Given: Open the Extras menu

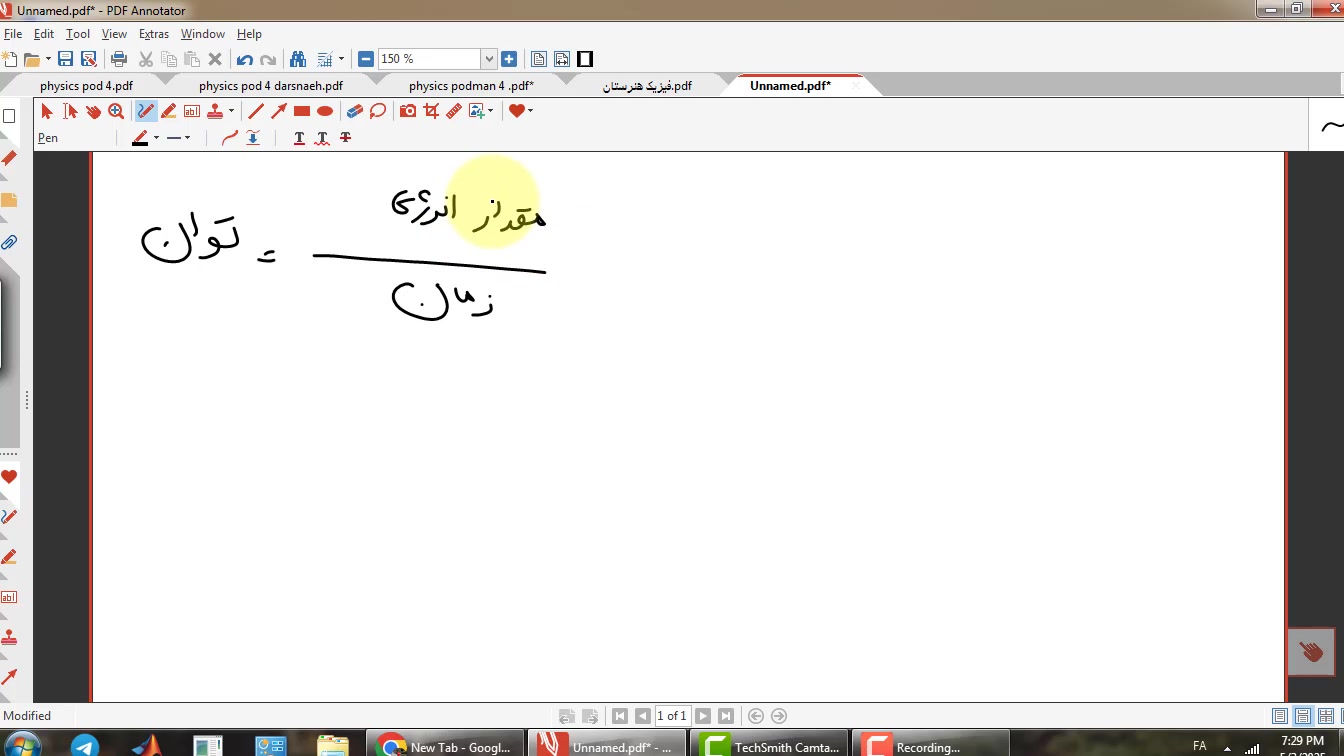Looking at the screenshot, I should tap(153, 34).
